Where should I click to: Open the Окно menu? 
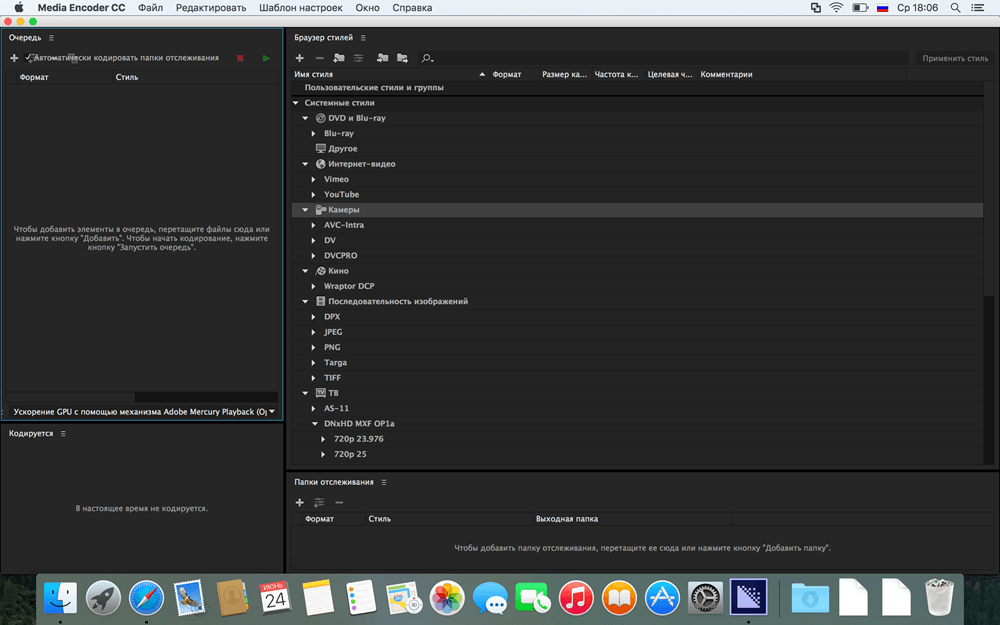click(367, 8)
